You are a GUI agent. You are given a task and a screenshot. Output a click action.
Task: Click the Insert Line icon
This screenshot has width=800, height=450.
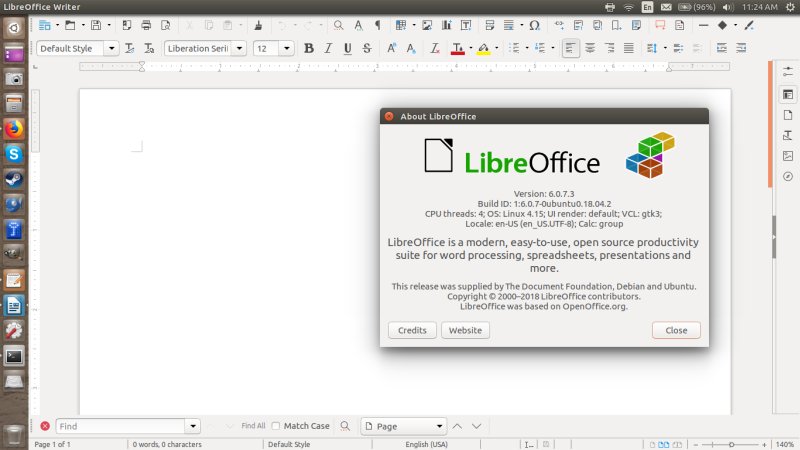coord(704,25)
